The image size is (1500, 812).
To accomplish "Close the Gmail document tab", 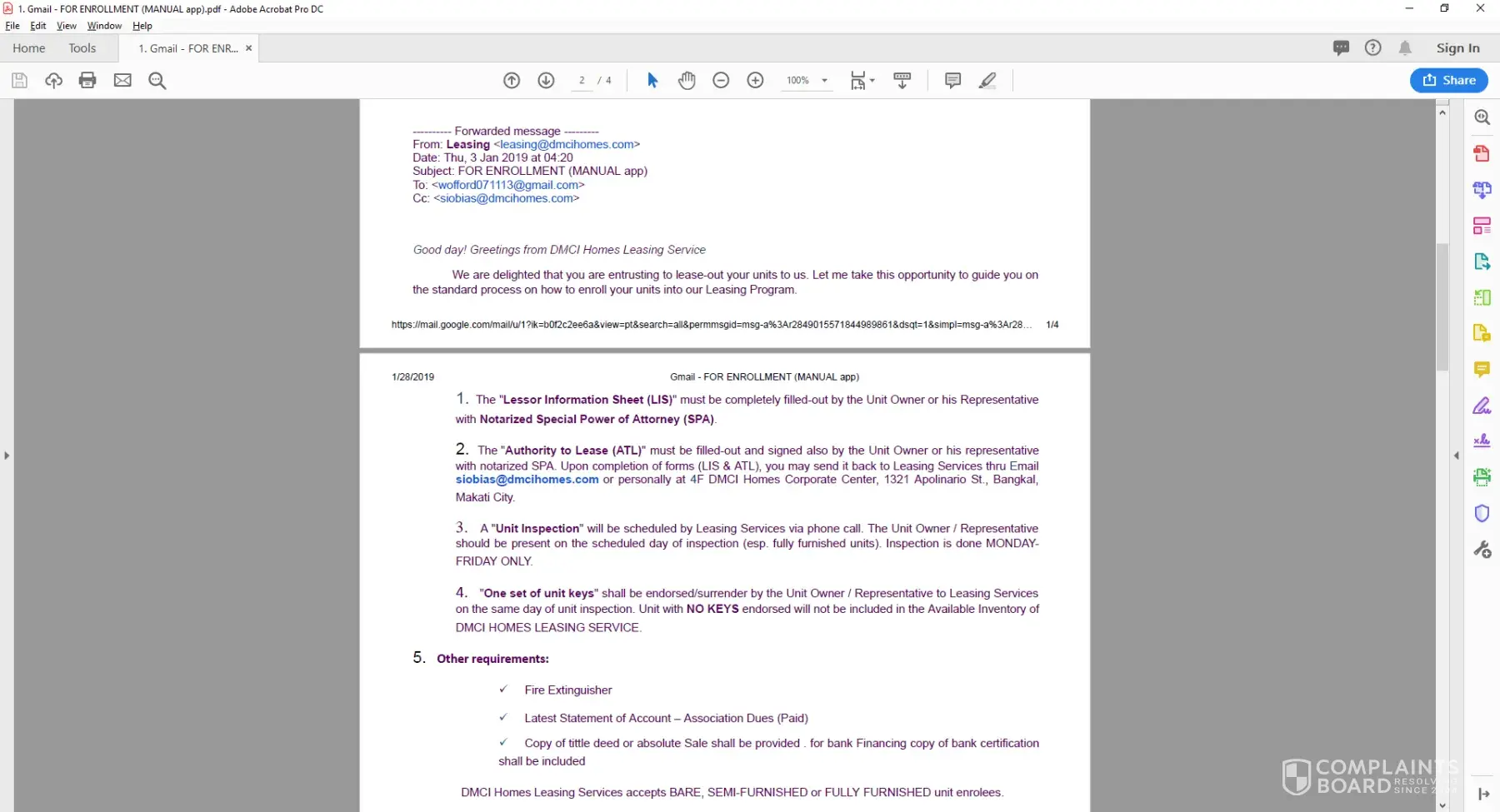I will [x=248, y=48].
